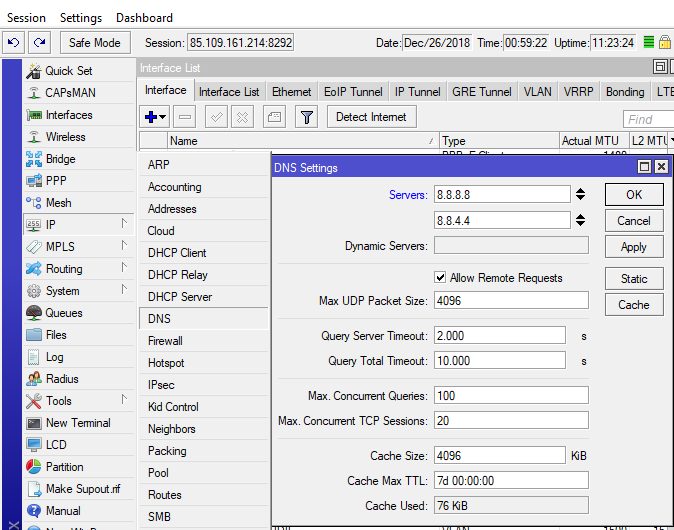Screen dimensions: 674x530
Task: Click the Max UDP Packet Size field
Action: pos(511,300)
